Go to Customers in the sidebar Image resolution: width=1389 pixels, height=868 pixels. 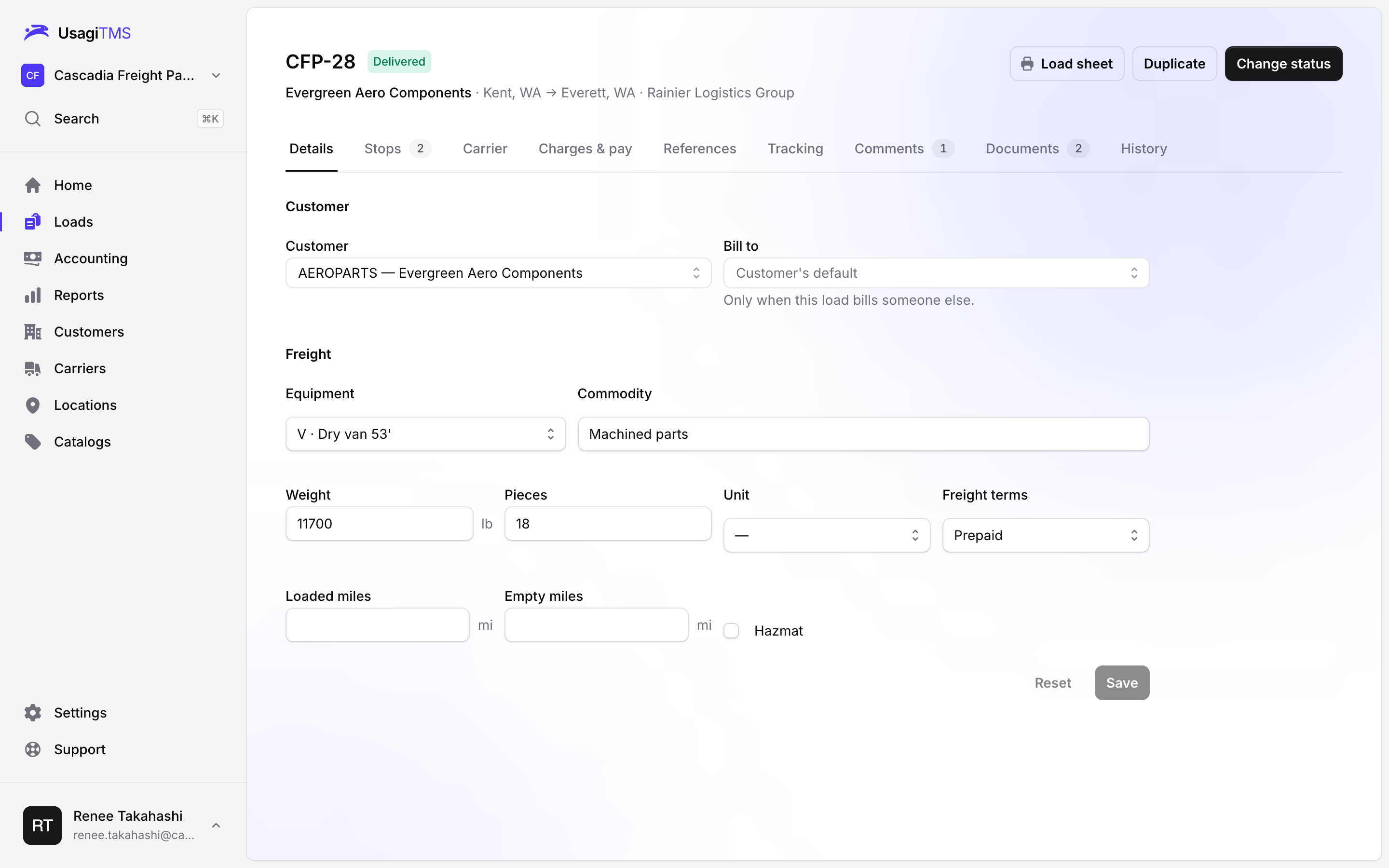coord(122,332)
